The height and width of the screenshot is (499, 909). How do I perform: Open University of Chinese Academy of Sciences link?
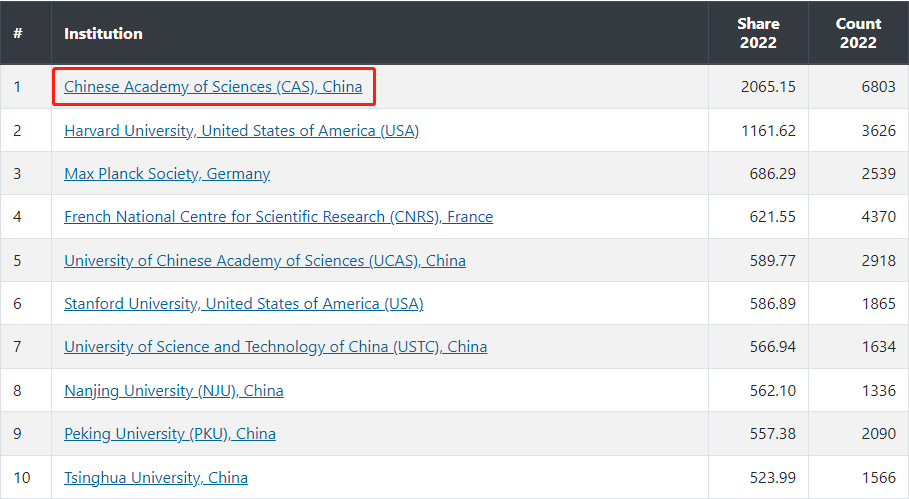coord(265,260)
